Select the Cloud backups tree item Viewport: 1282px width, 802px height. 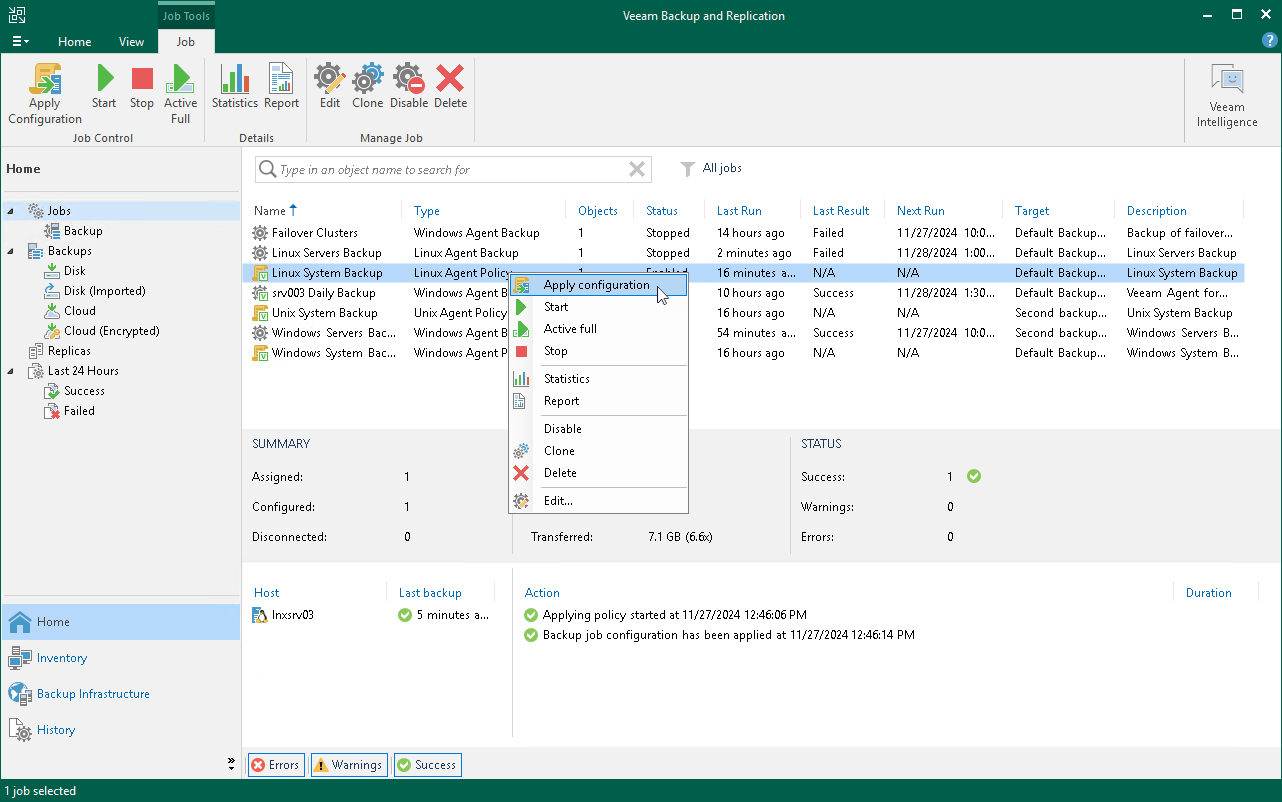pyautogui.click(x=80, y=311)
